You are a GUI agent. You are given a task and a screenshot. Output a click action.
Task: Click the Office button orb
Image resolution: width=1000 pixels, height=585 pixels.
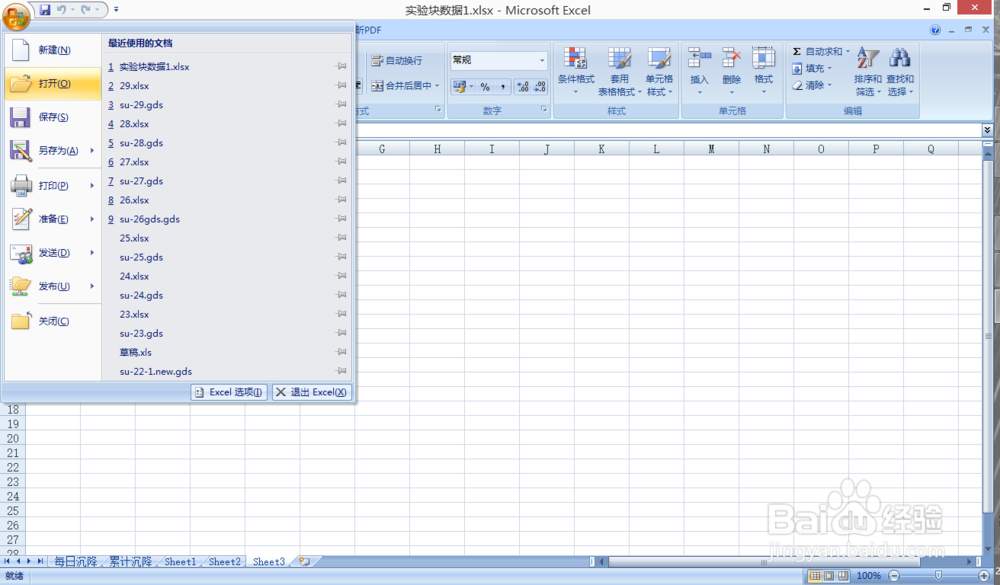coord(17,17)
